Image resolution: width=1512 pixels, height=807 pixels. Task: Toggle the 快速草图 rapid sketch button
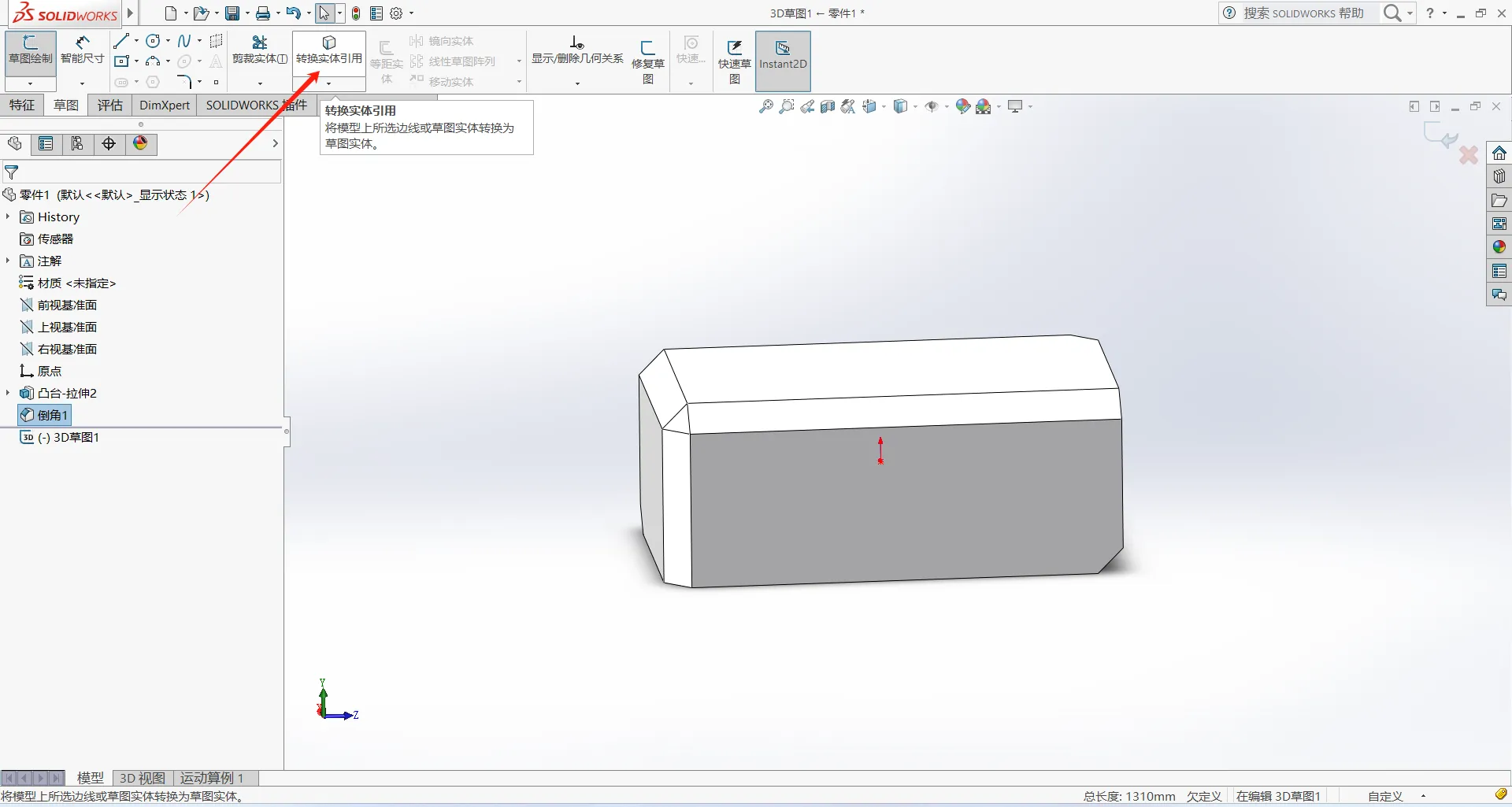pyautogui.click(x=734, y=61)
